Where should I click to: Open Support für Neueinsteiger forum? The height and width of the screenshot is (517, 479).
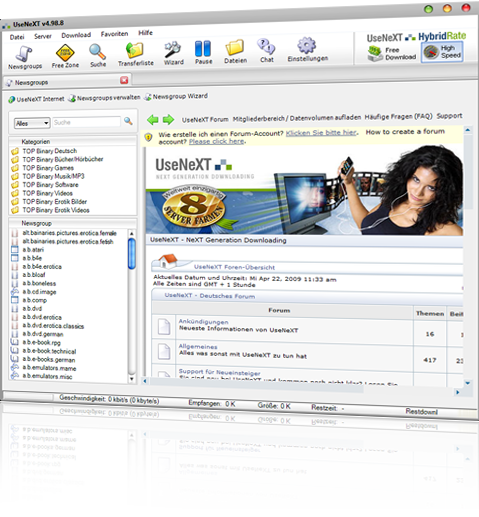click(x=219, y=372)
